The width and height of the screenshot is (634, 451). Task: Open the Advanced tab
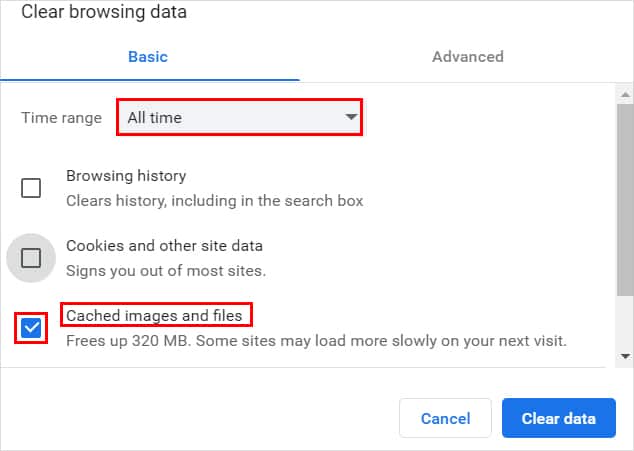click(467, 57)
